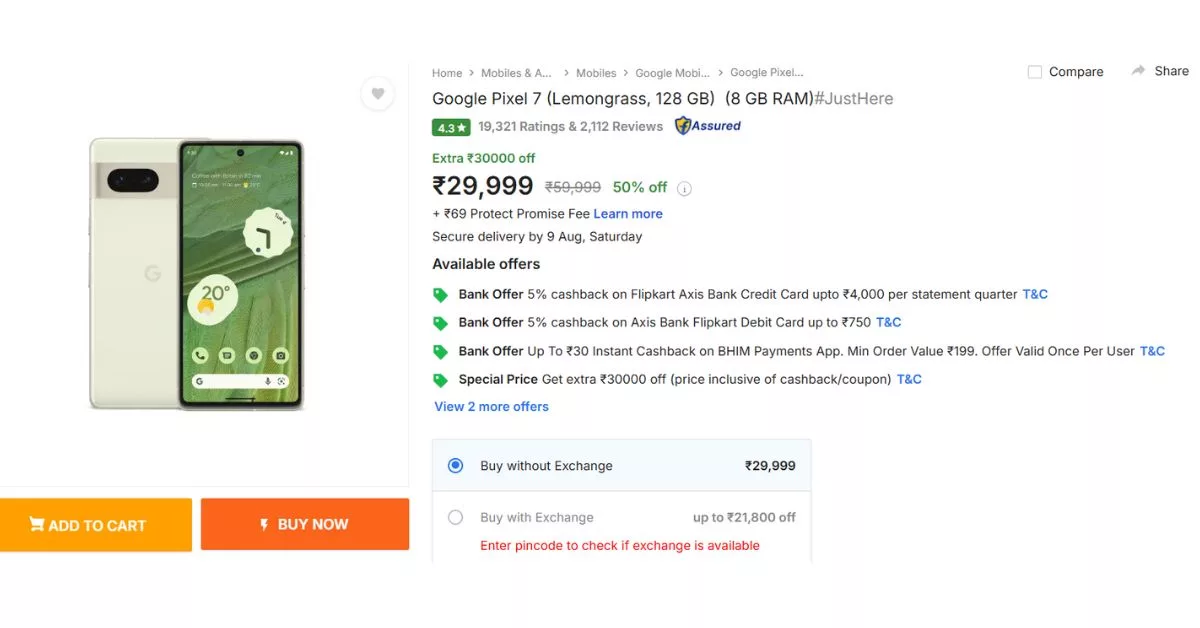This screenshot has height=628, width=1200.
Task: Click the wishlist heart icon on product image
Action: click(378, 93)
